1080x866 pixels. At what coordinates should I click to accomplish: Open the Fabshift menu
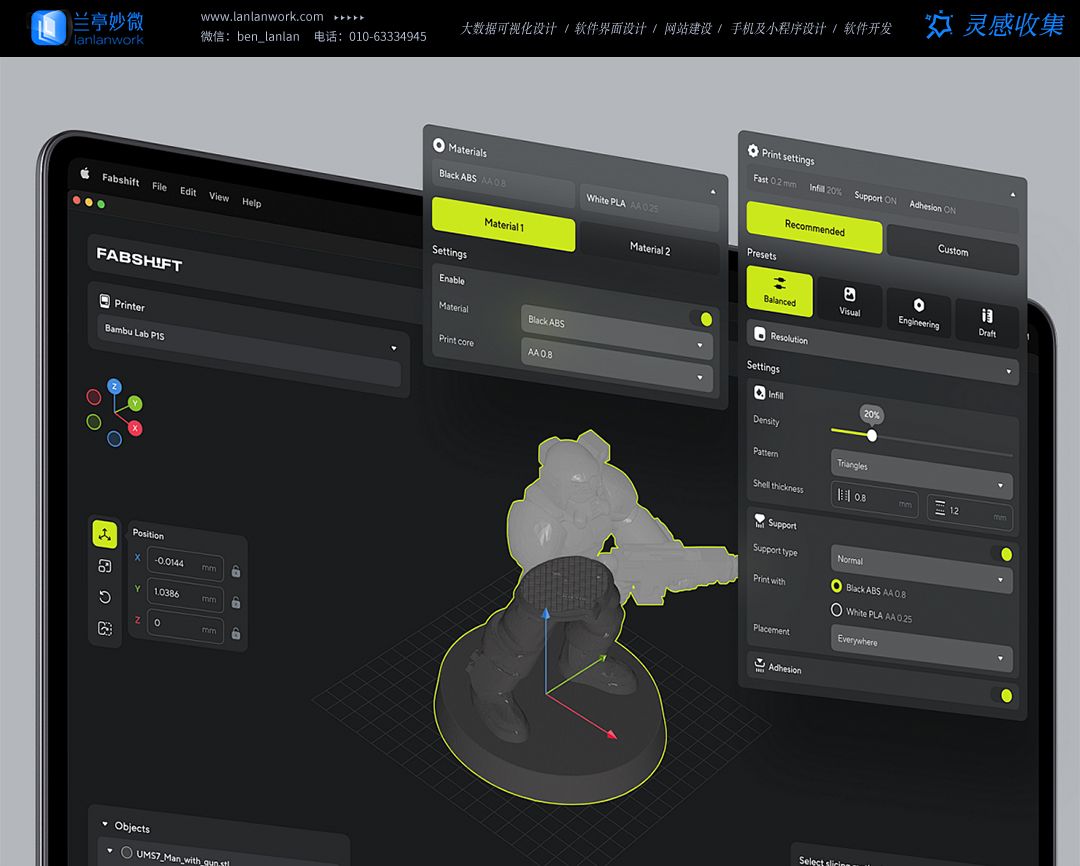pos(121,180)
